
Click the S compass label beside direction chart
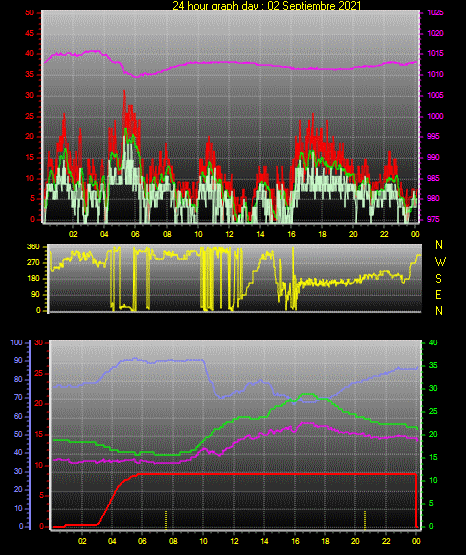click(438, 279)
